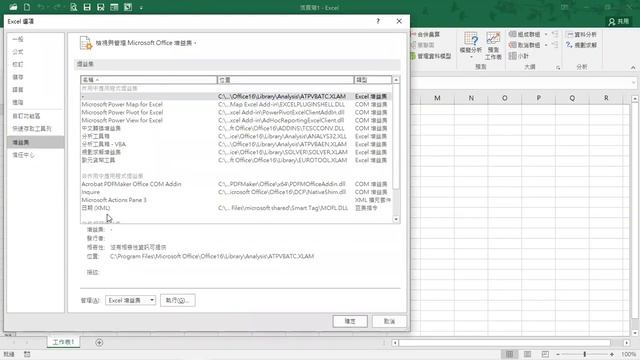
Task: Select the Inquire add-in row
Action: 236,192
